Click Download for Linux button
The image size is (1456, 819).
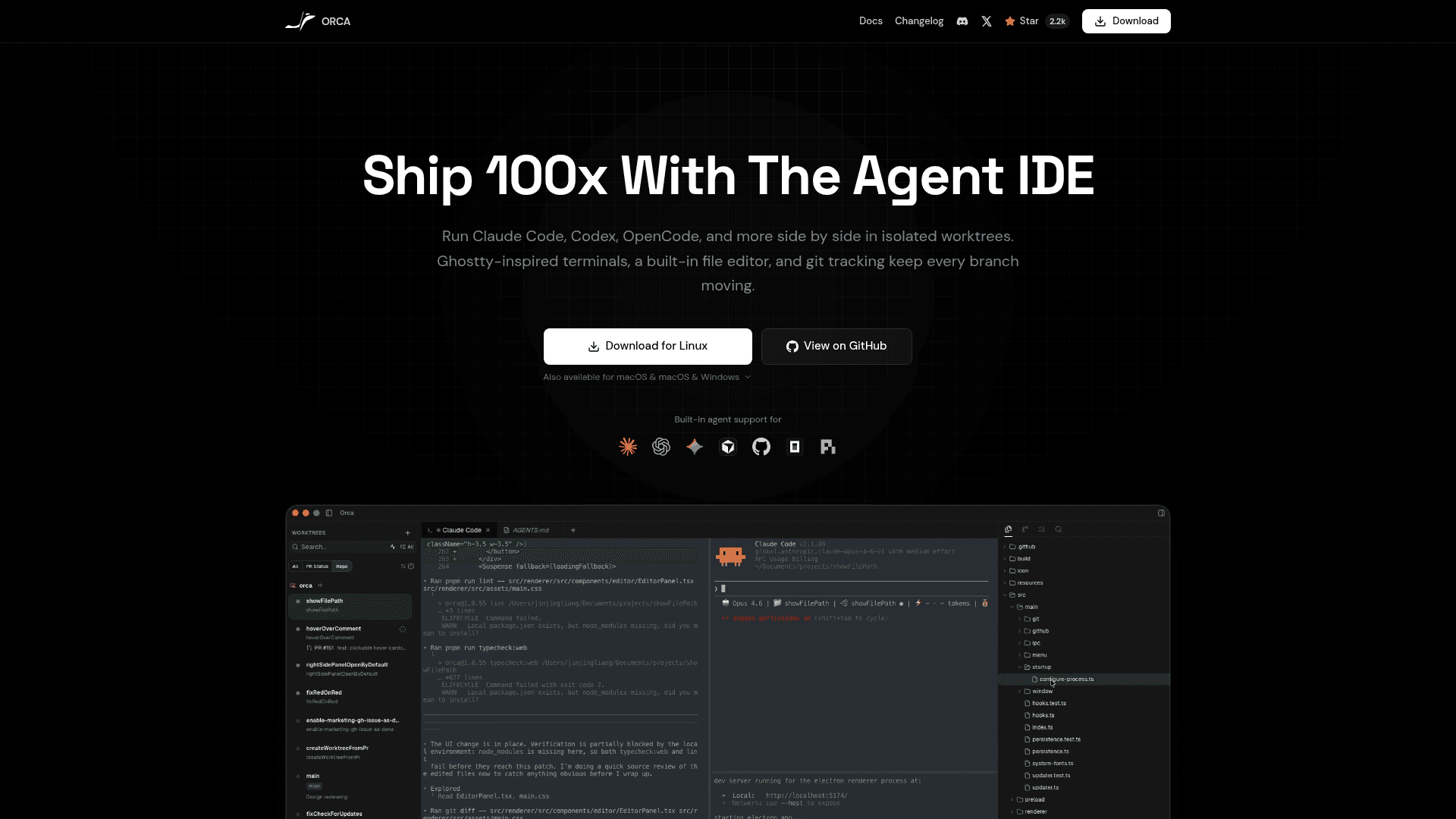[x=648, y=347]
